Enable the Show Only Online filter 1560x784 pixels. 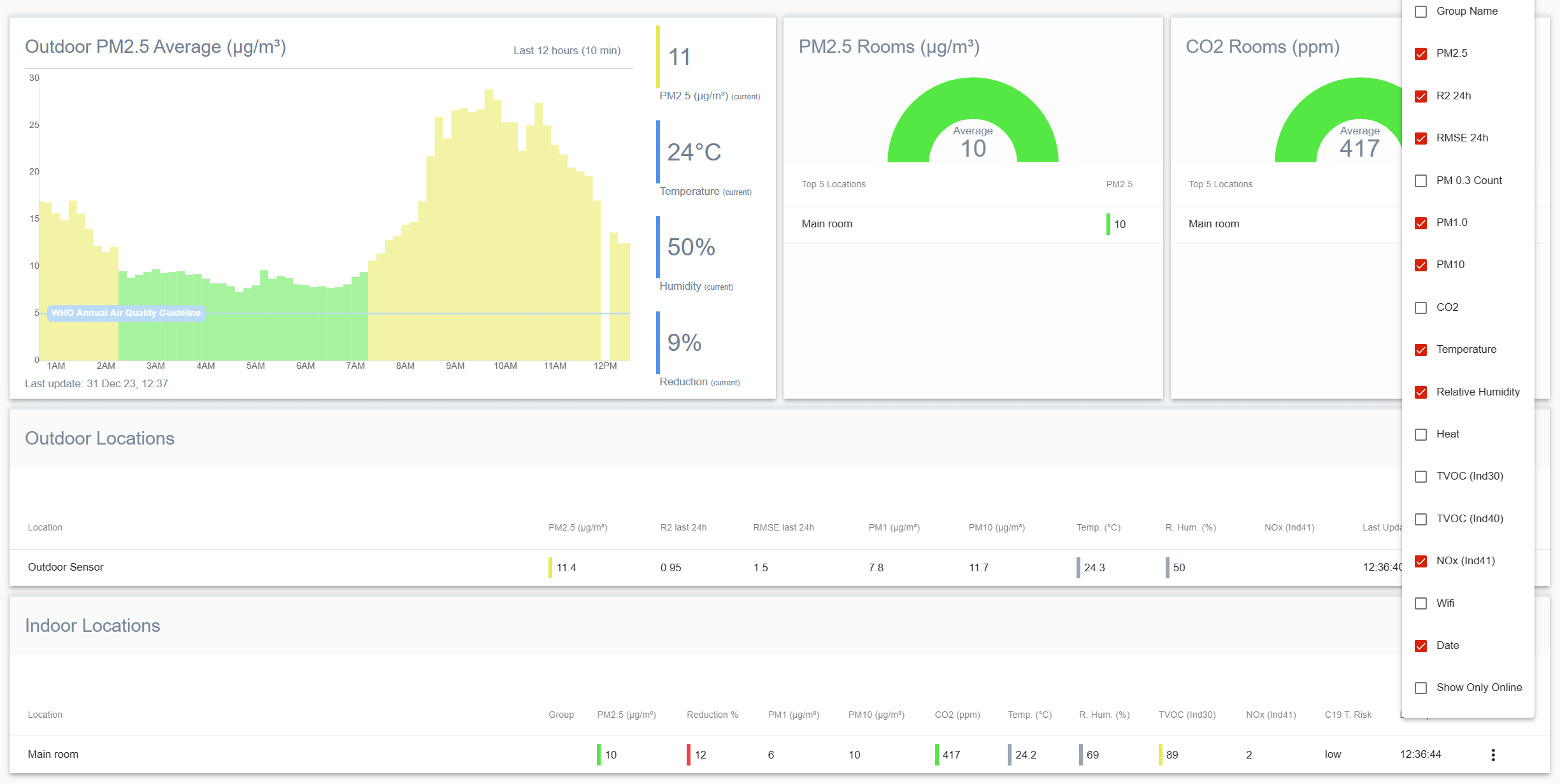click(x=1420, y=687)
